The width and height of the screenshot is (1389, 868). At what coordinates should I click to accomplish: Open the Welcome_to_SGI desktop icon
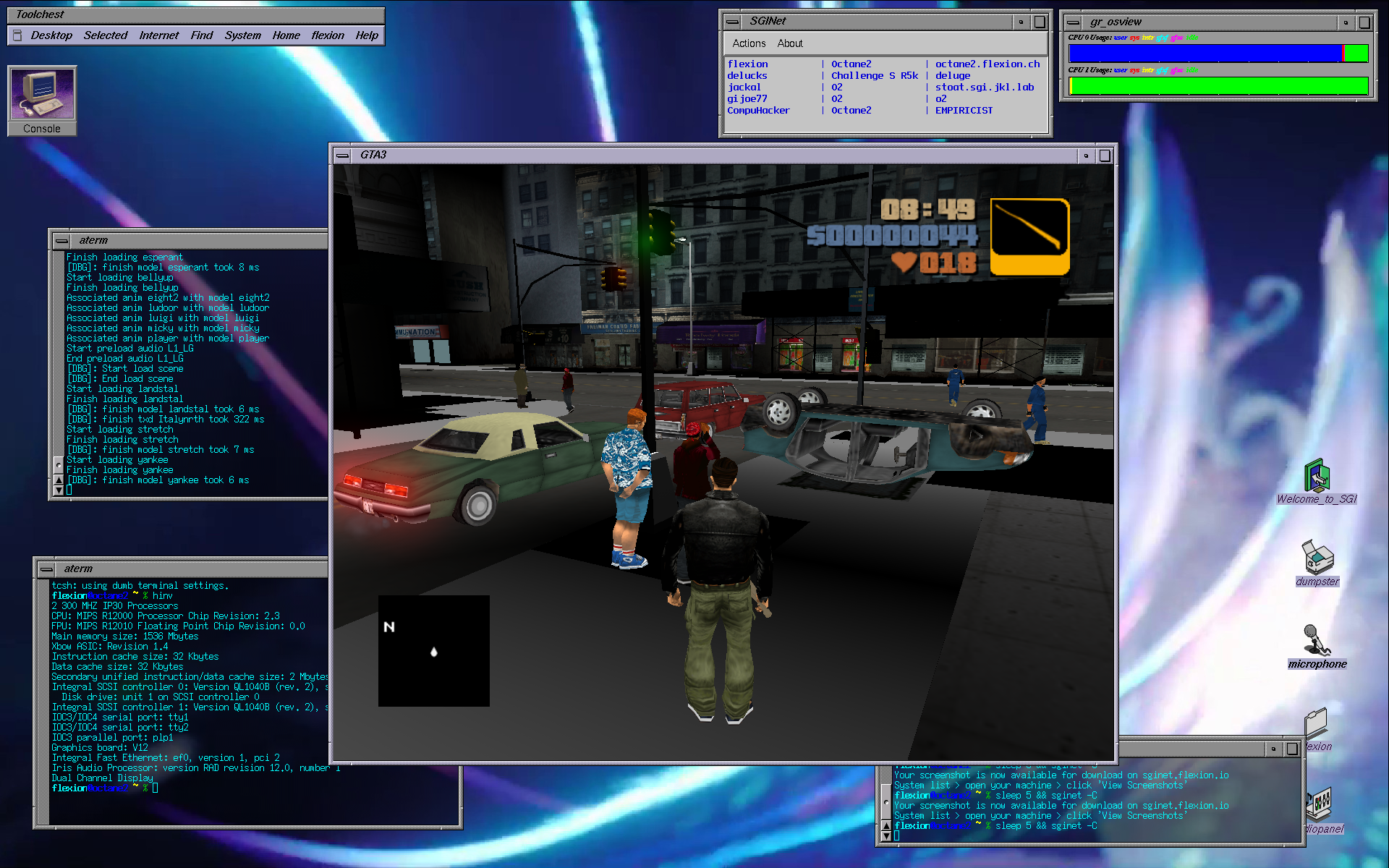pos(1317,482)
